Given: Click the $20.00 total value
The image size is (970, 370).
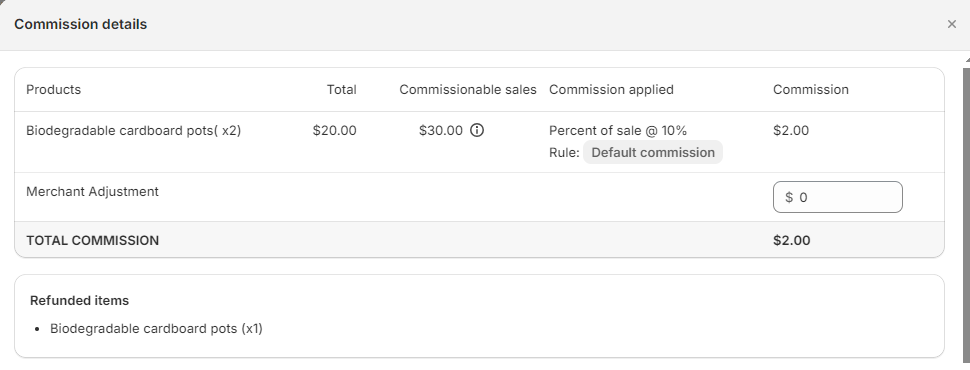Looking at the screenshot, I should tap(335, 131).
